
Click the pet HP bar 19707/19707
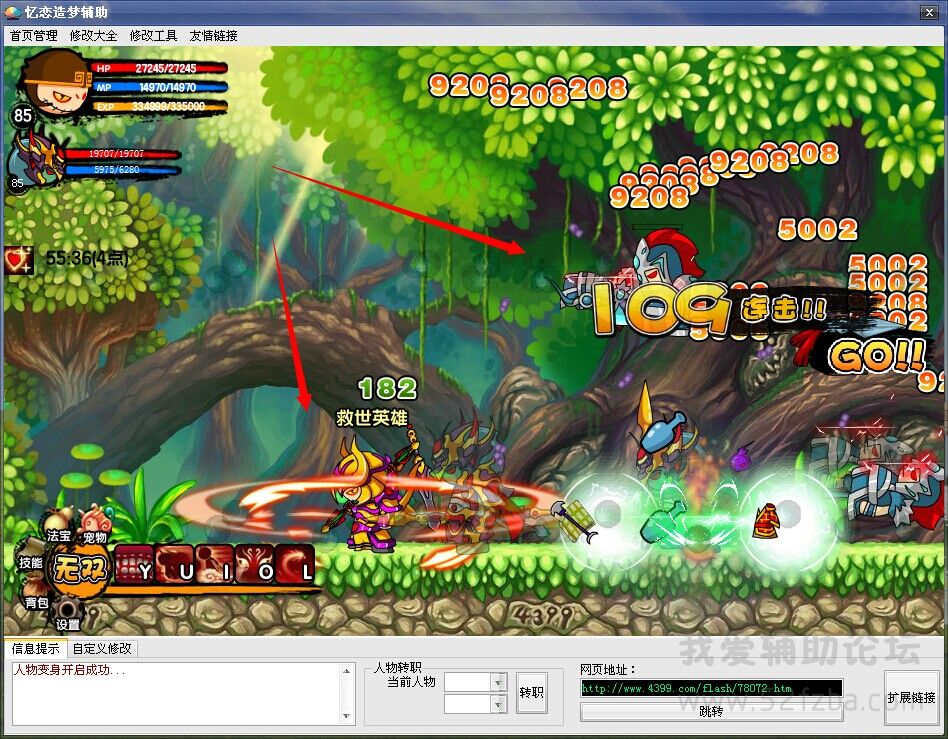coord(122,154)
